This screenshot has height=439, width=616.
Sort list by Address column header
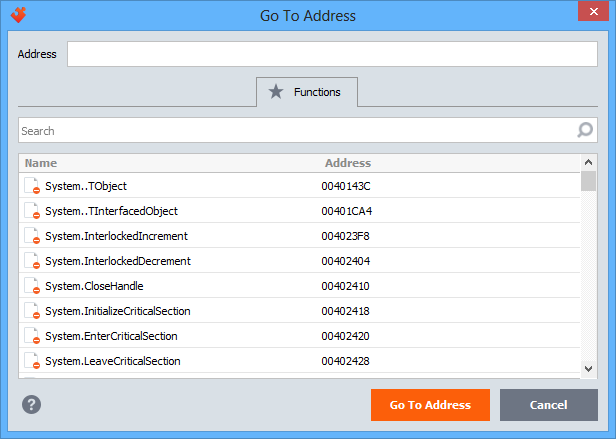click(347, 163)
